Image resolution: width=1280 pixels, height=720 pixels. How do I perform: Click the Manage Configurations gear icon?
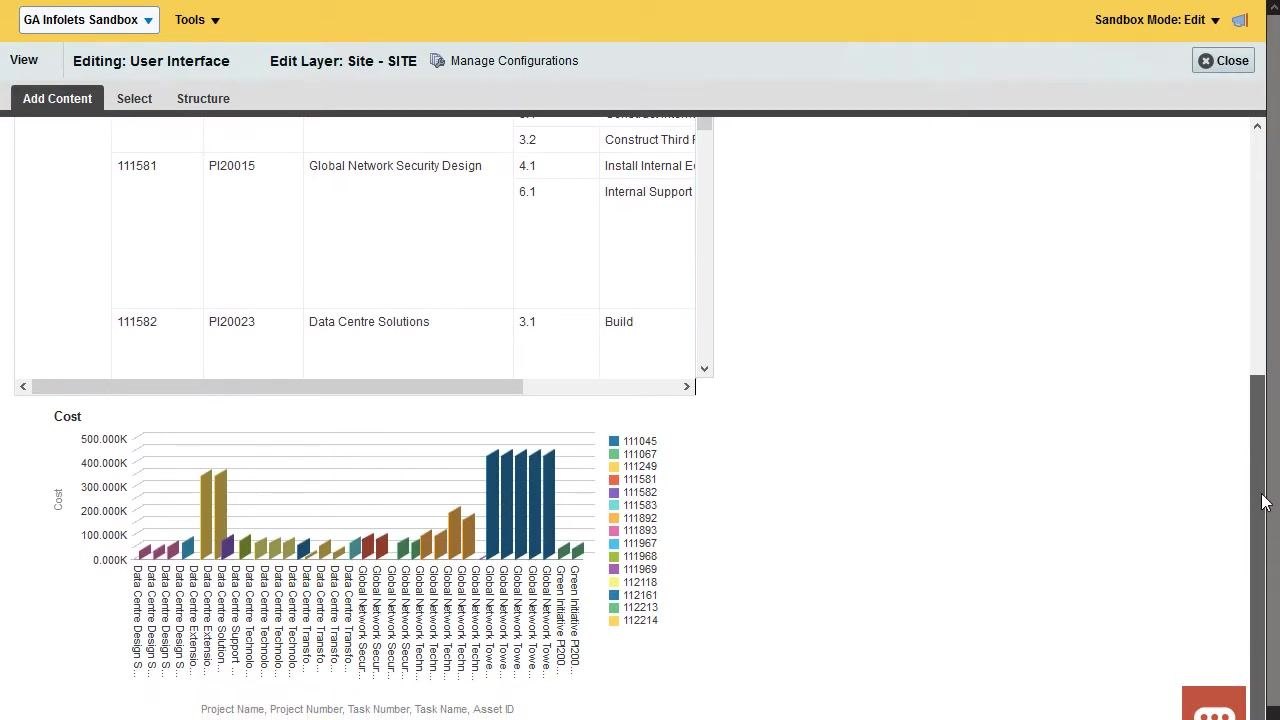(437, 61)
